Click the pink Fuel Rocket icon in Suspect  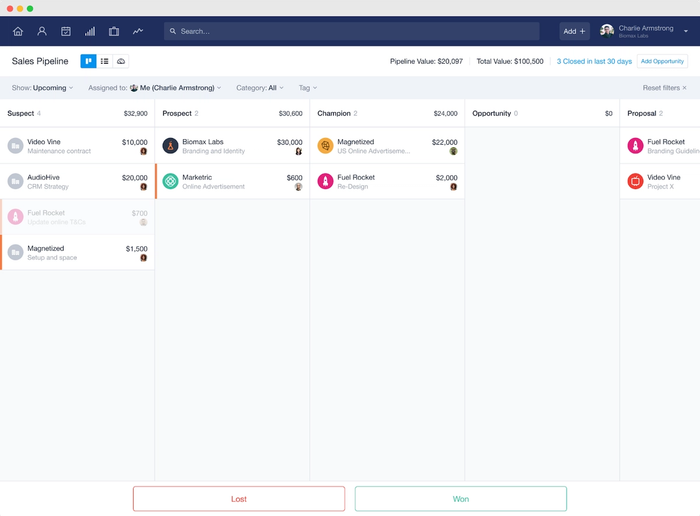15,217
